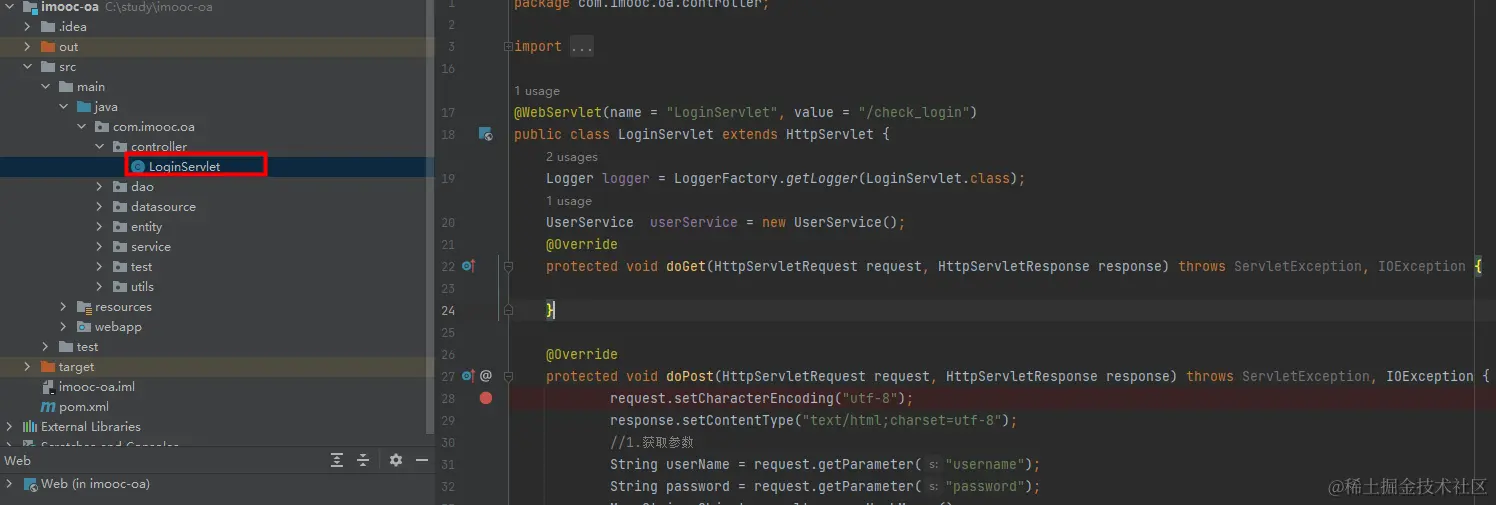Click the webapp web folder icon

[x=84, y=327]
